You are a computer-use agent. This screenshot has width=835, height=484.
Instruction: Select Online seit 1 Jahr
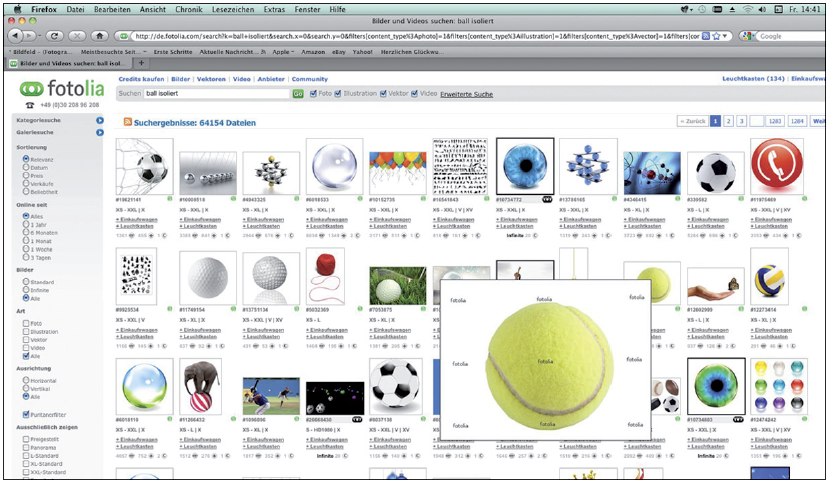(26, 225)
